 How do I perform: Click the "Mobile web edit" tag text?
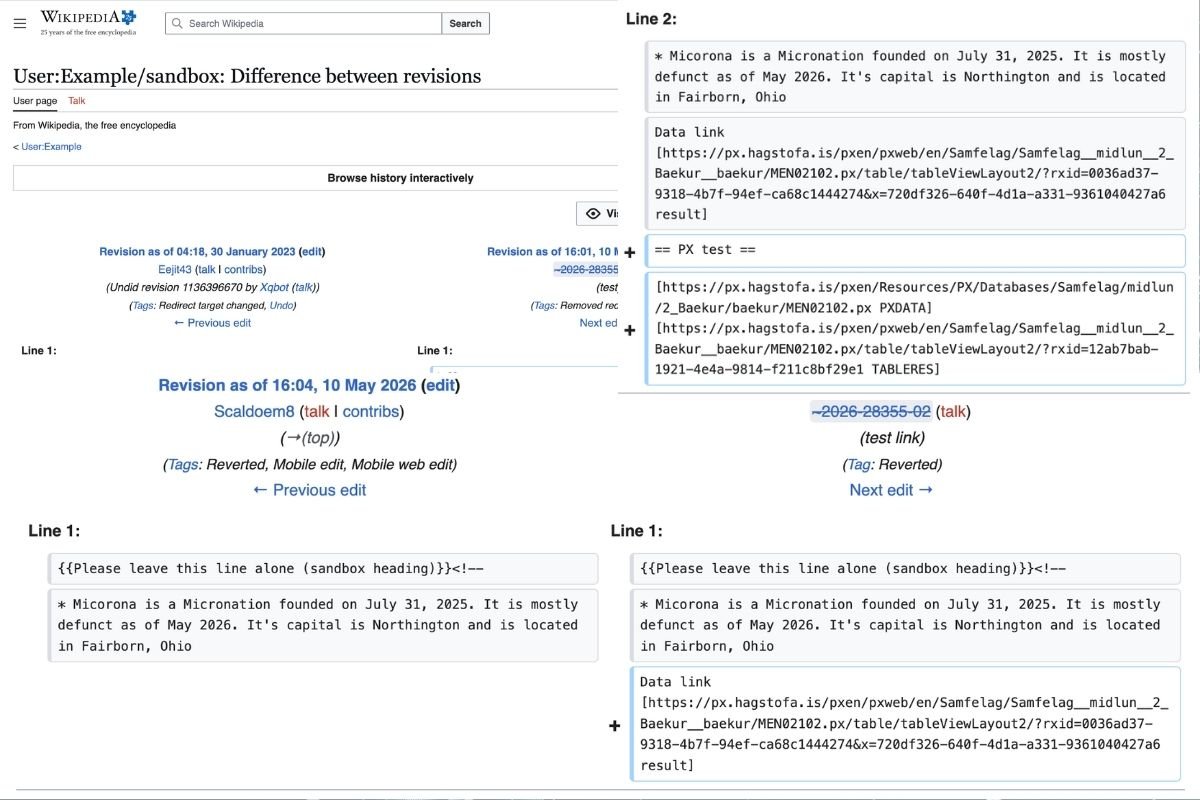(x=402, y=464)
